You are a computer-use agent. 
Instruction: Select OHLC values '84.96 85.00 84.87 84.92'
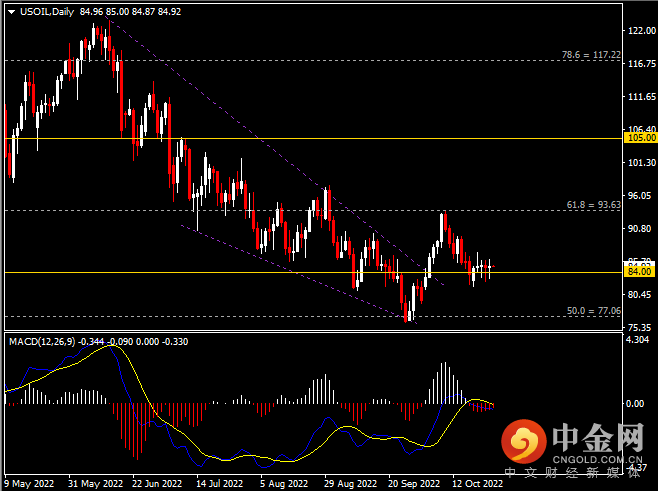(x=131, y=12)
